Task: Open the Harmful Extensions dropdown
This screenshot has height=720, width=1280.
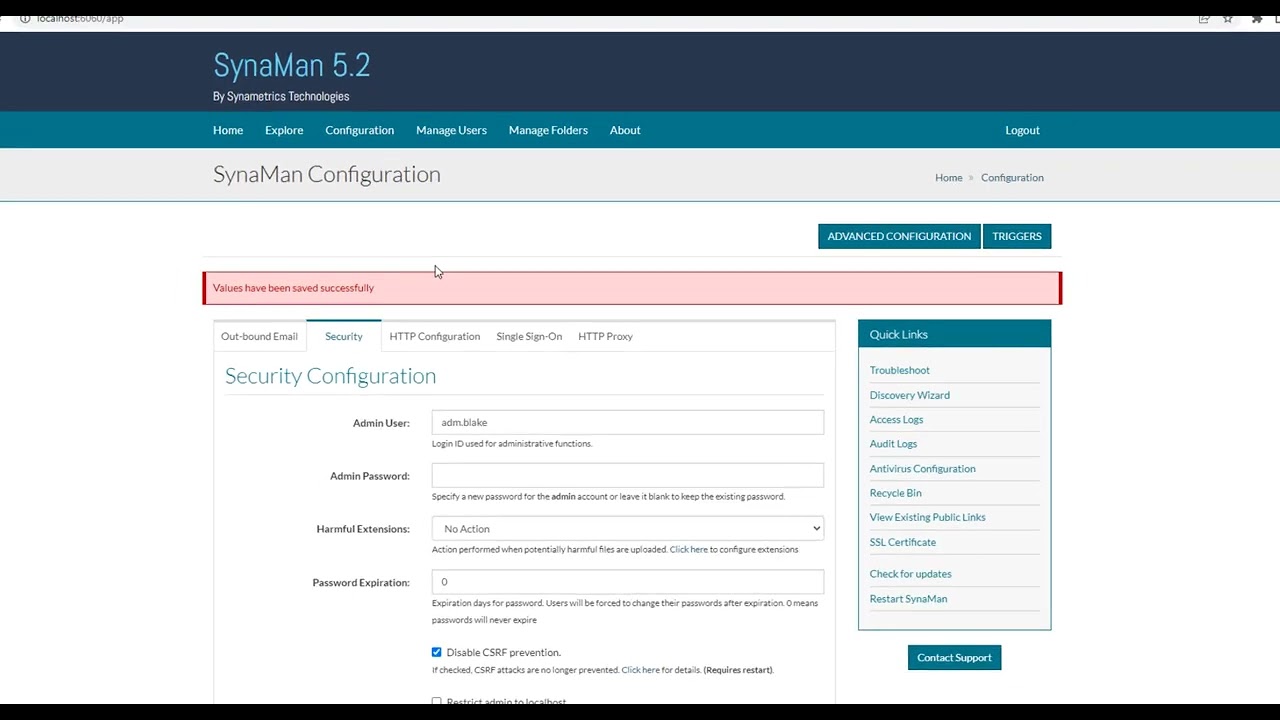Action: 628,529
